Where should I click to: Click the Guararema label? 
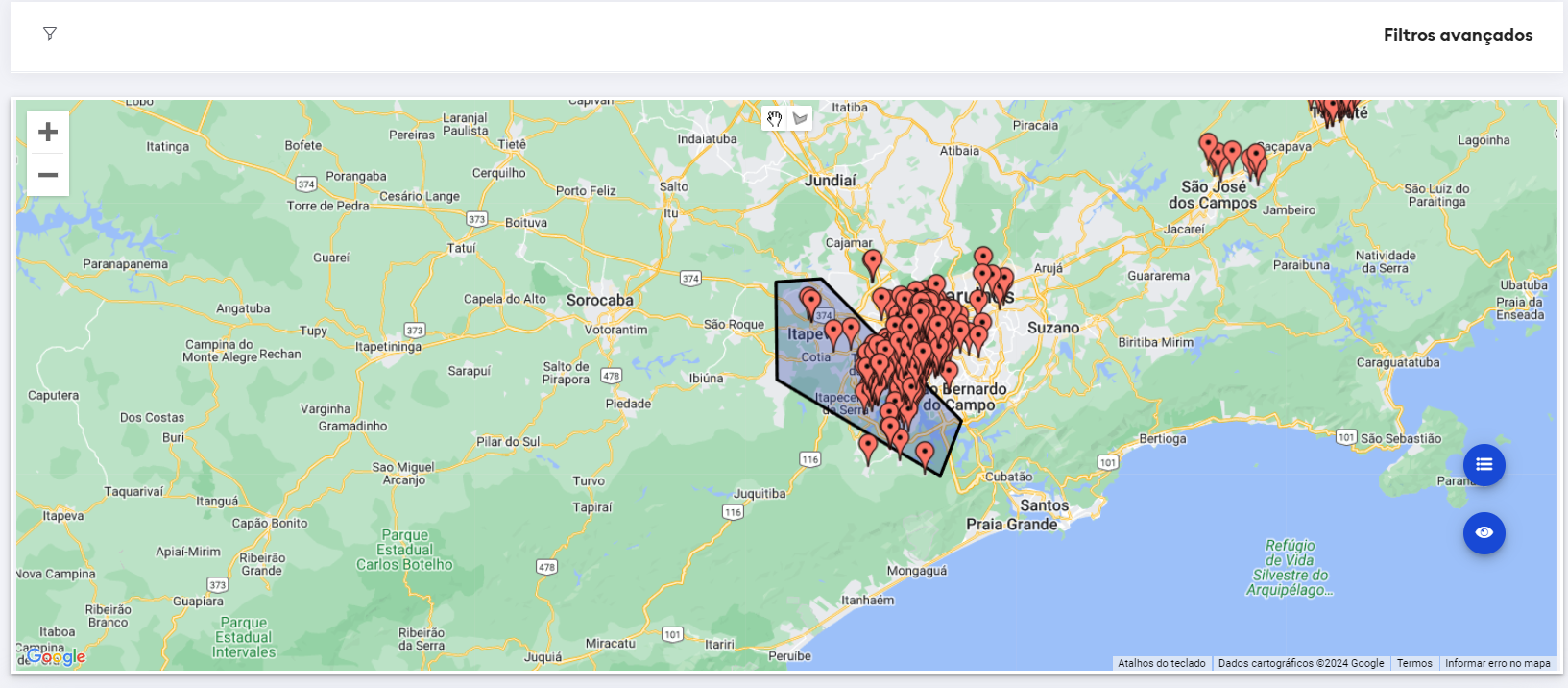click(1158, 276)
